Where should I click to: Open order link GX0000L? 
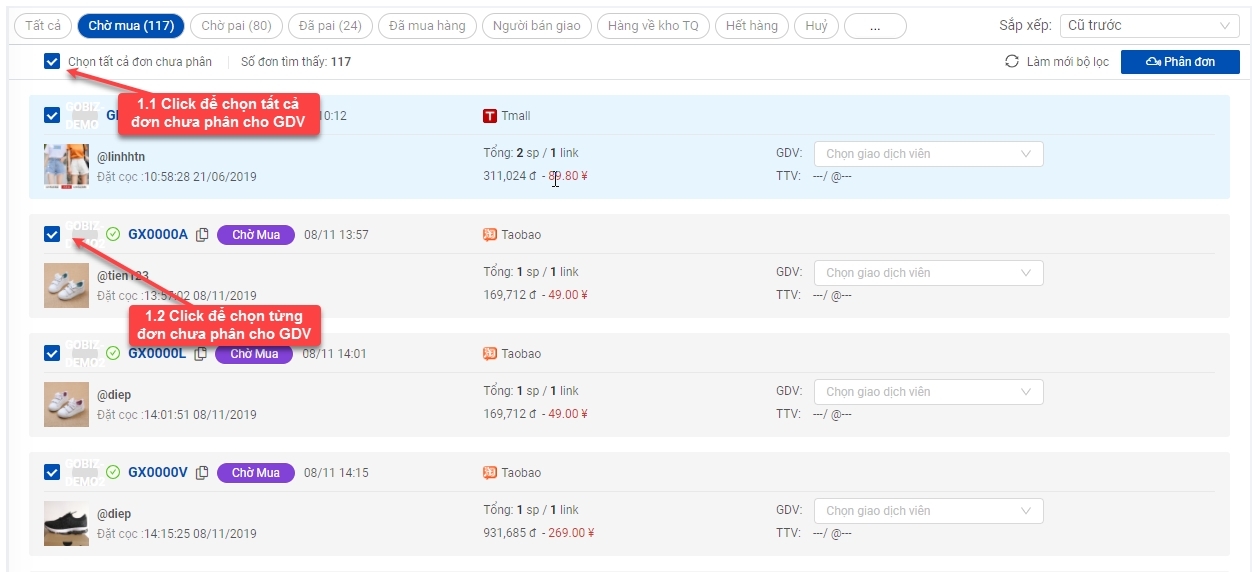point(157,354)
